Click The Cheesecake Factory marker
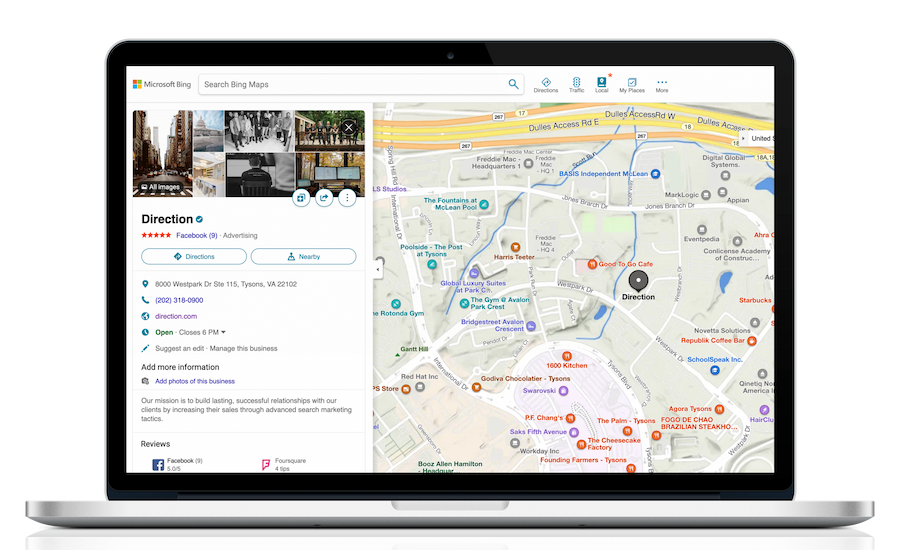Screen dimensions: 900x550 tap(581, 444)
